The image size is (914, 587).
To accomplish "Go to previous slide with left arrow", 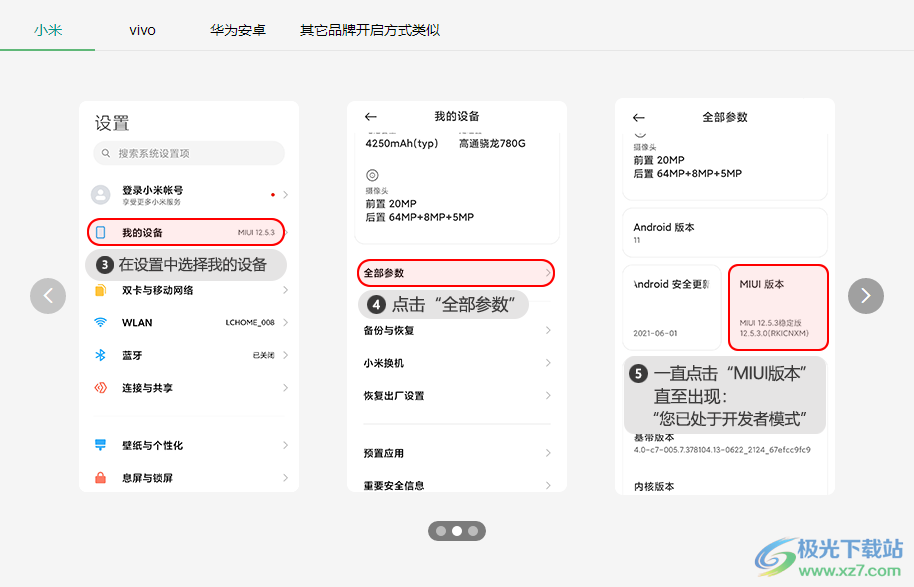I will pos(48,296).
